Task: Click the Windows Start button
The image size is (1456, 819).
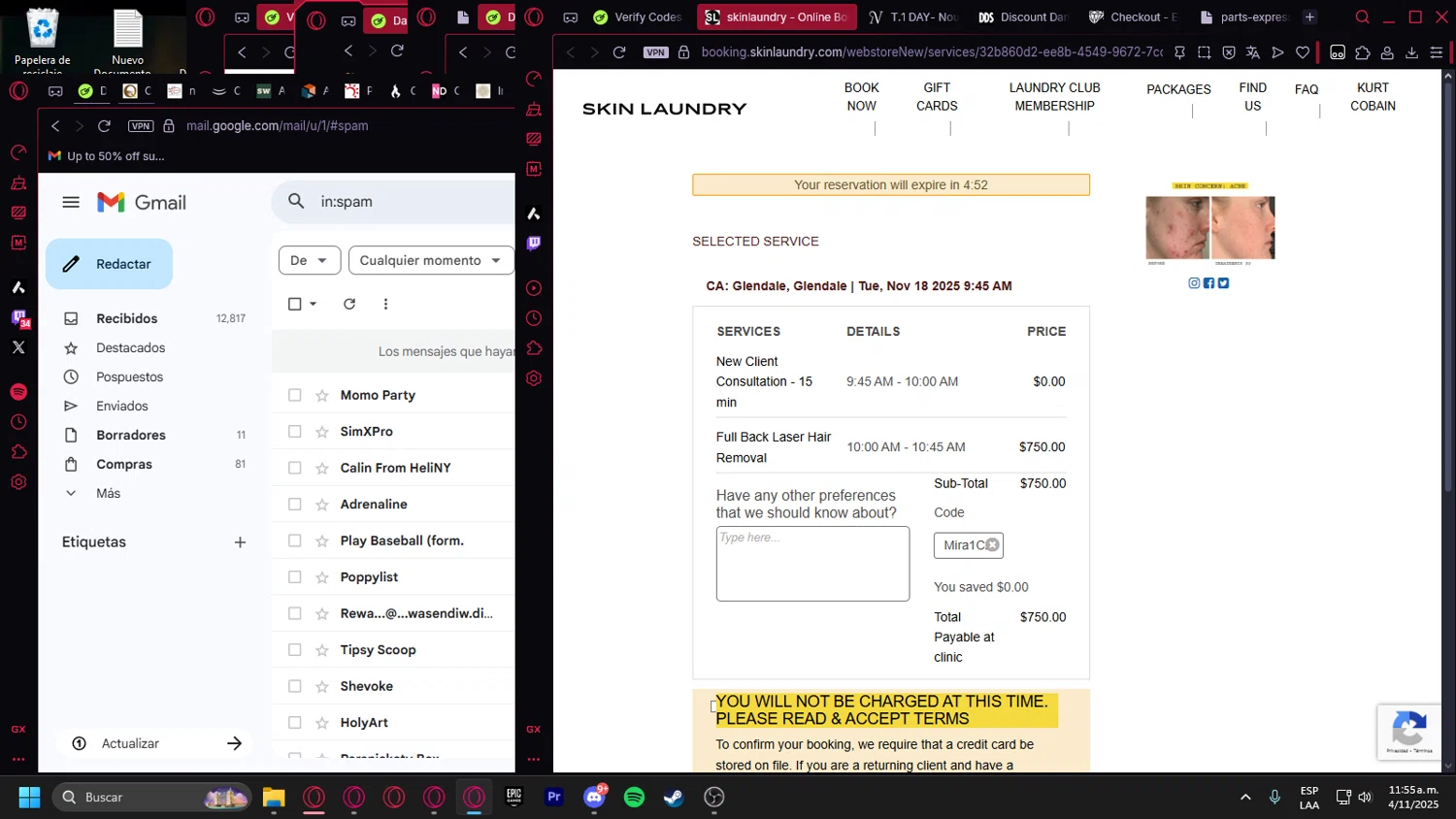Action: pyautogui.click(x=30, y=797)
